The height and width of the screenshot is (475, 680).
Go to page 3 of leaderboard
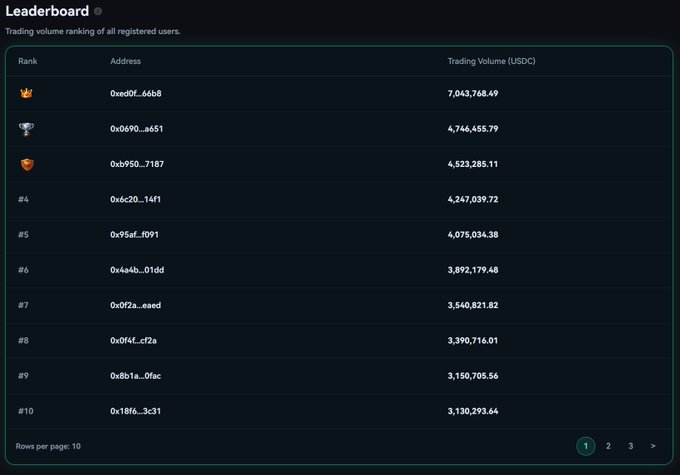point(631,446)
